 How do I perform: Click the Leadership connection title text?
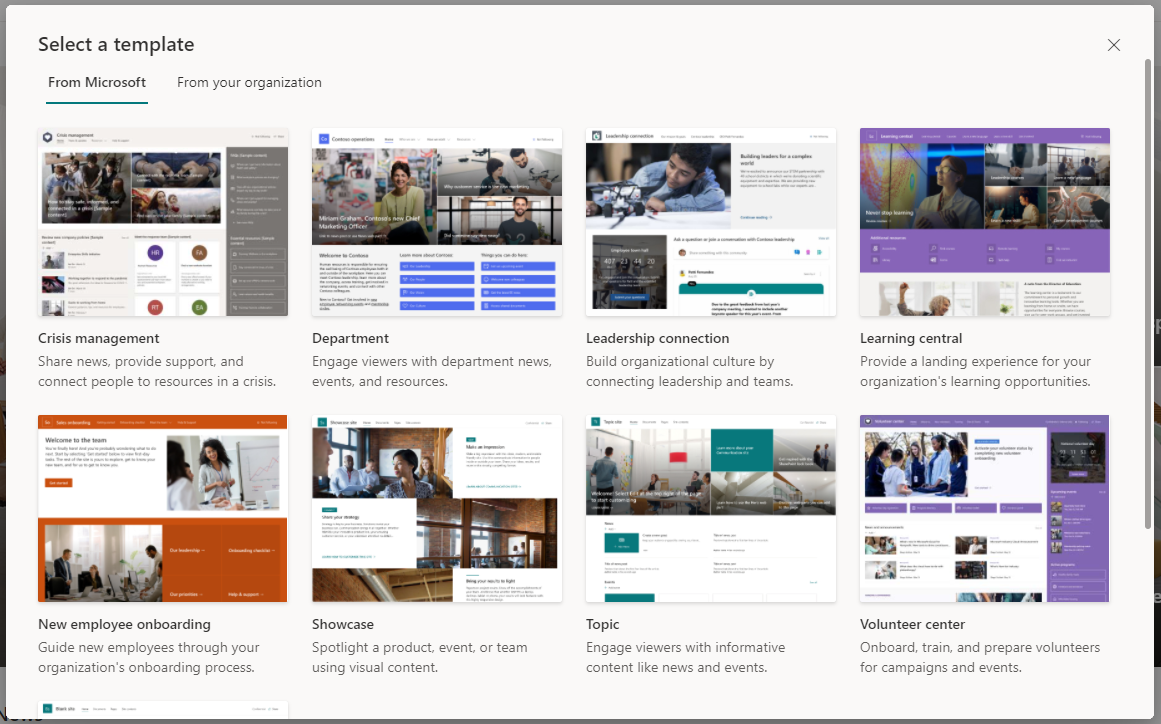tap(658, 338)
